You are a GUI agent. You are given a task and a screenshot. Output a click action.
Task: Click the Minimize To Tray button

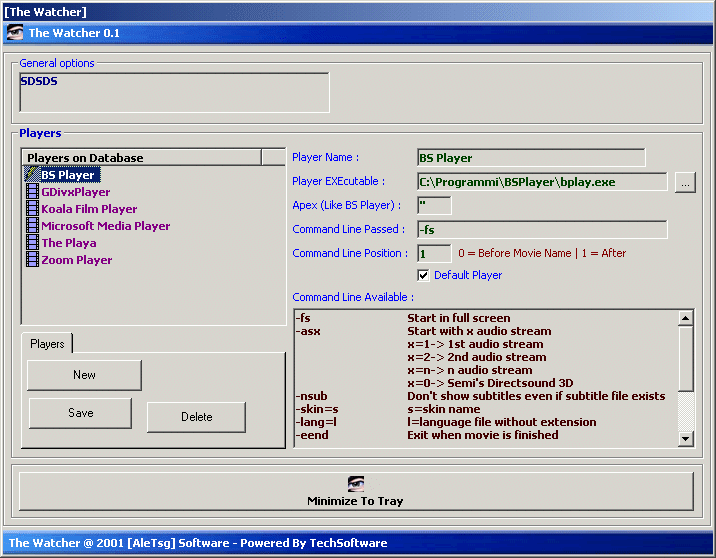[x=356, y=491]
